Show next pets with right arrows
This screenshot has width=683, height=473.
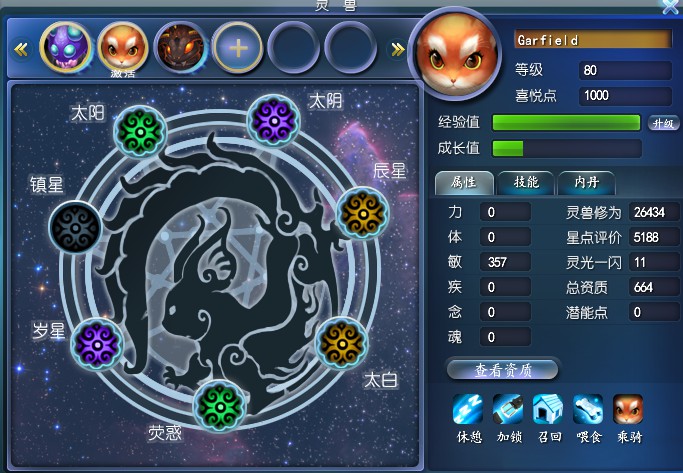(x=397, y=49)
